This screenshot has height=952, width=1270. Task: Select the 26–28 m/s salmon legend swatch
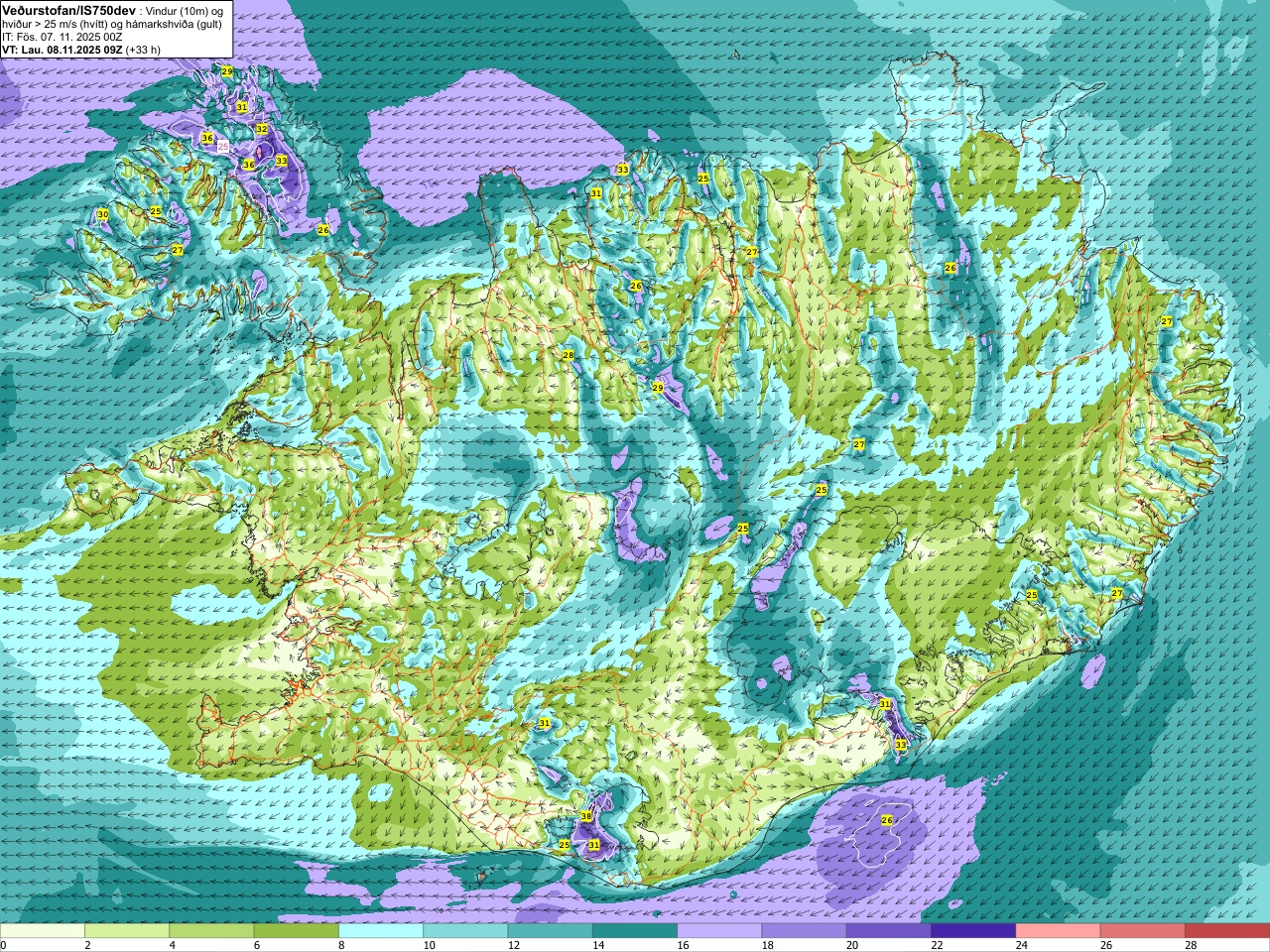click(x=1143, y=931)
